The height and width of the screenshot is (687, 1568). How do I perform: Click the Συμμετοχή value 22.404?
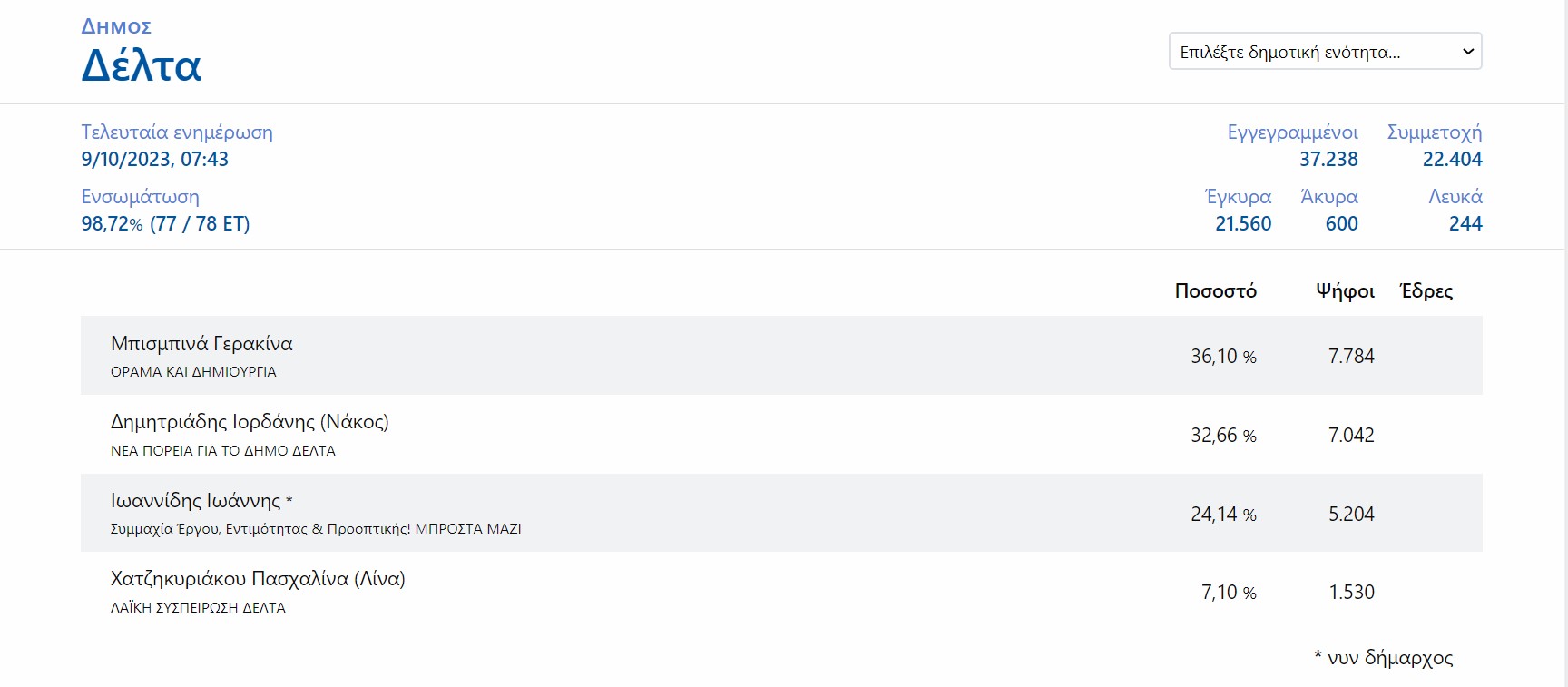[x=1452, y=160]
